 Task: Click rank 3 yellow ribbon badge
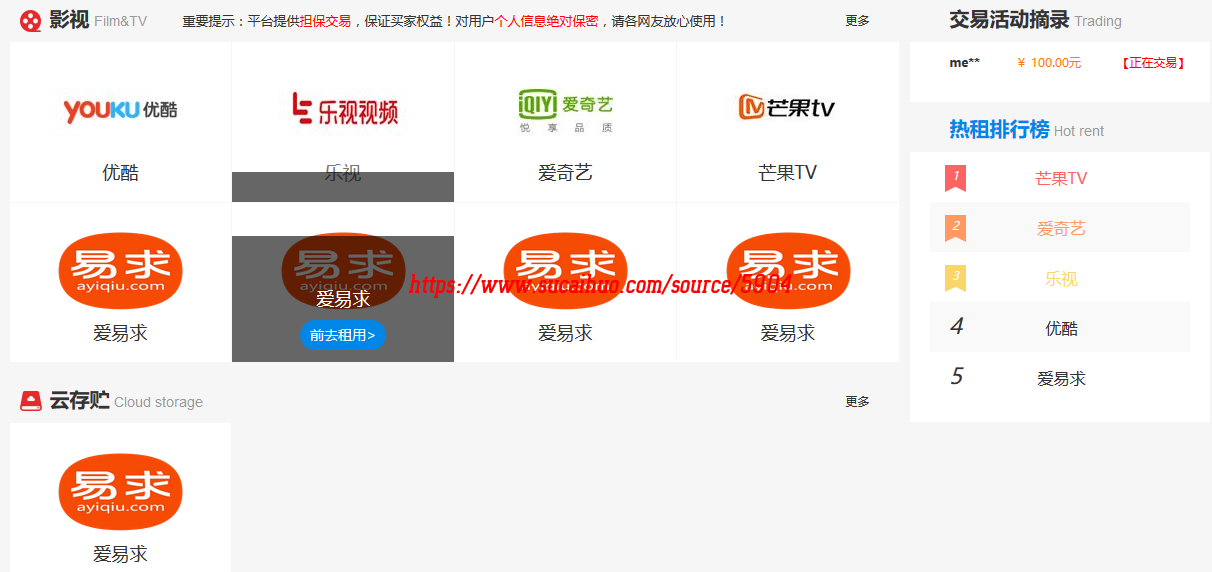coord(955,278)
